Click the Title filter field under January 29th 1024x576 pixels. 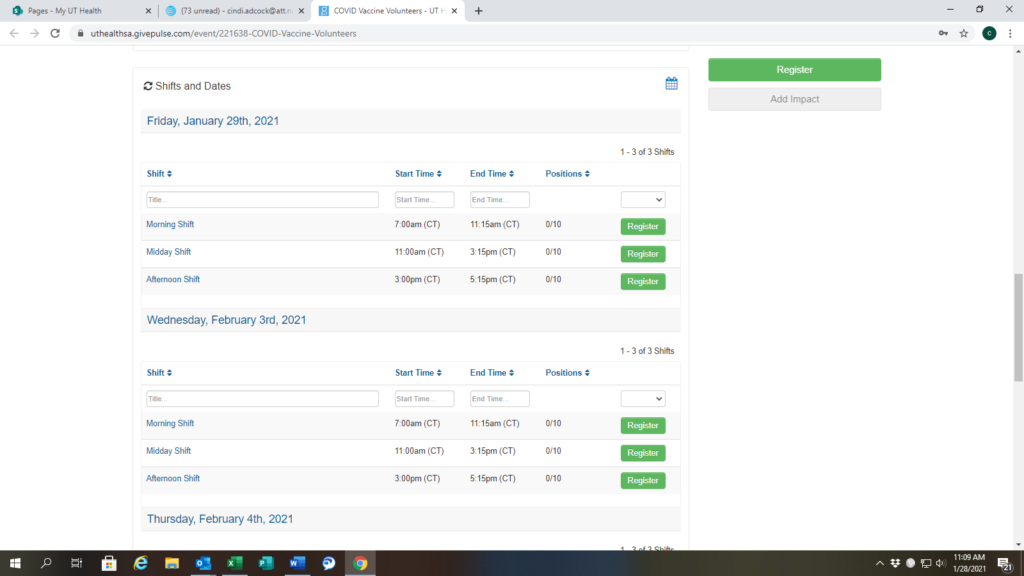[x=262, y=200]
